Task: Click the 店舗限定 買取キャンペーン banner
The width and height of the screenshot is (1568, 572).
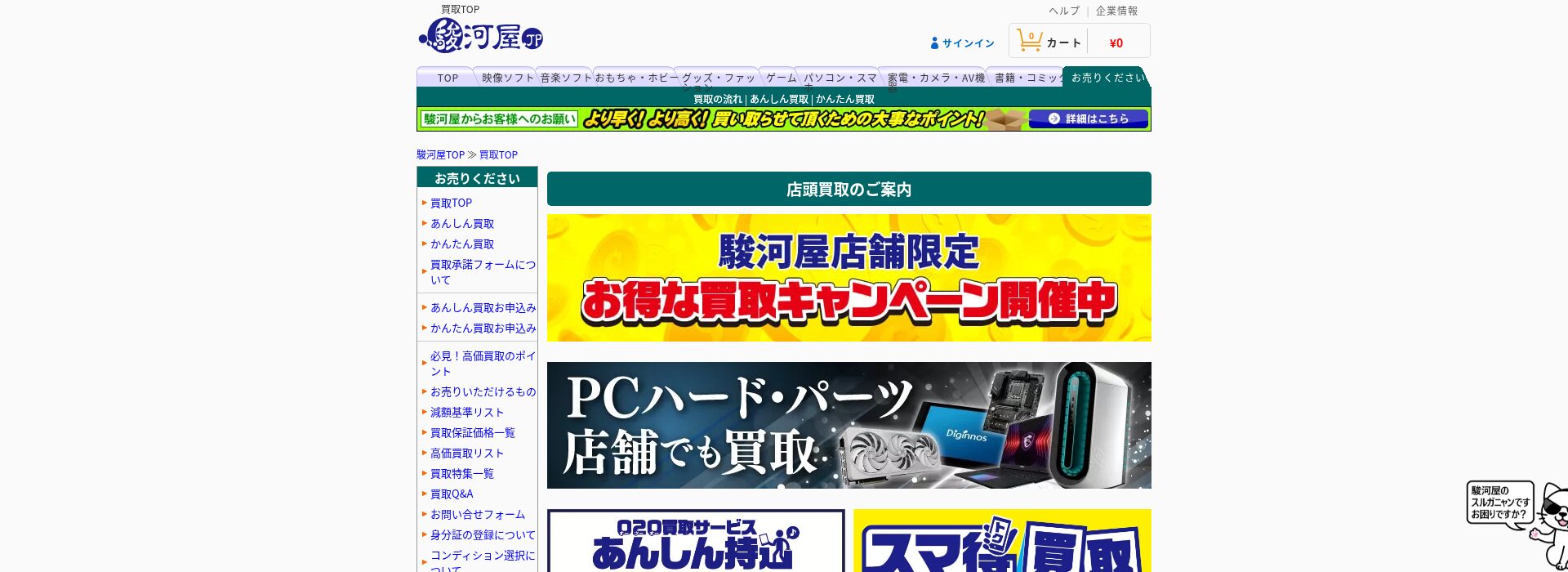Action: pyautogui.click(x=849, y=278)
